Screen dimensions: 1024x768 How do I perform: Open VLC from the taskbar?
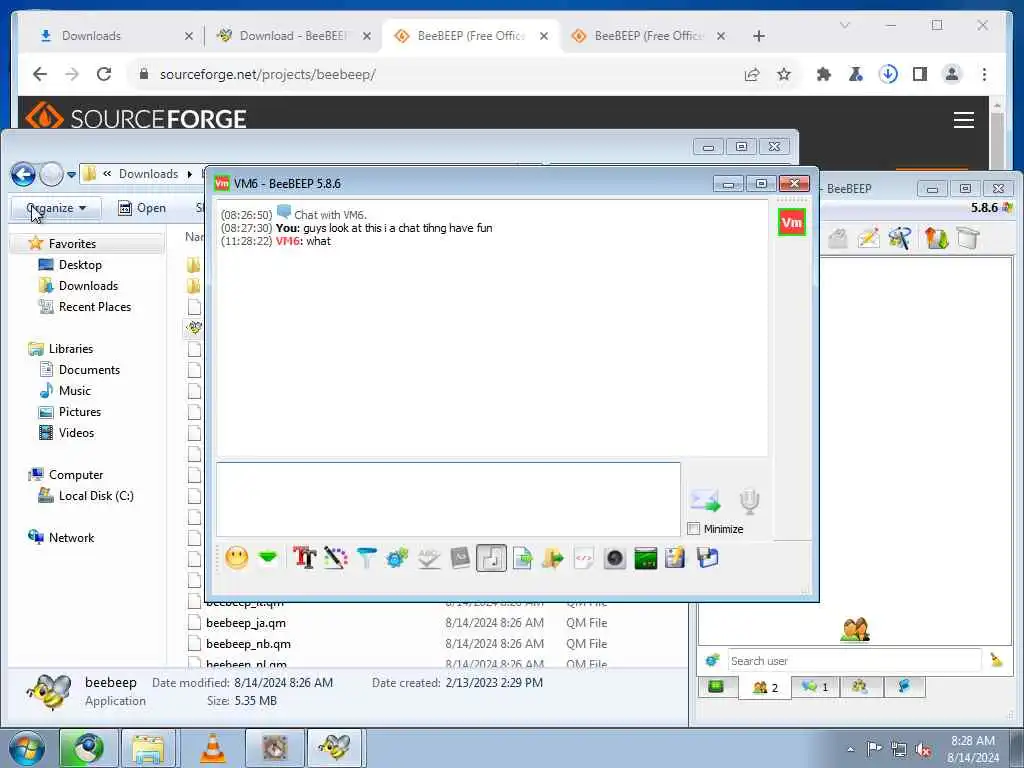tap(212, 748)
